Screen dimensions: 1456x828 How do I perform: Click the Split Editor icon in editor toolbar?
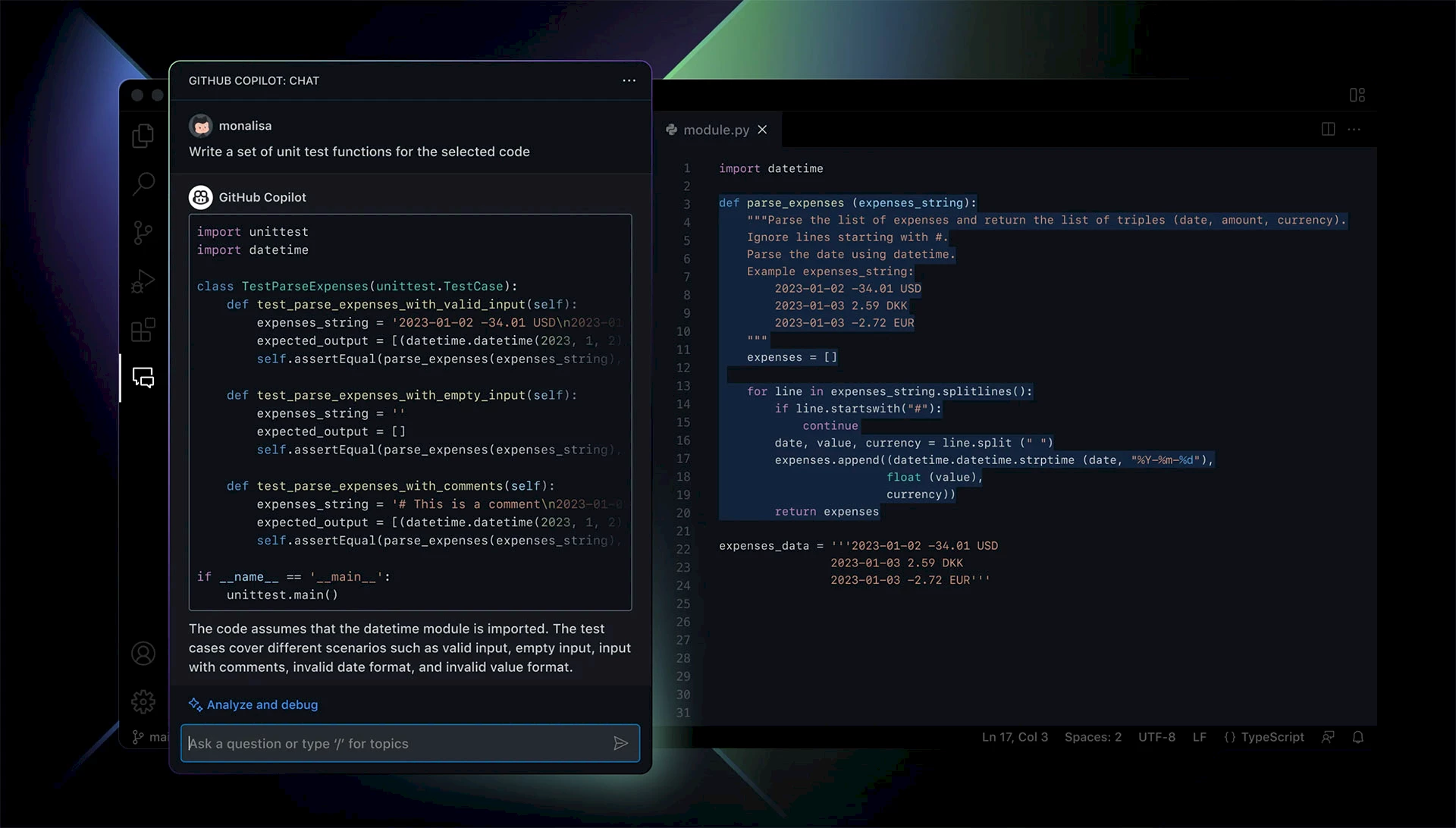1328,129
